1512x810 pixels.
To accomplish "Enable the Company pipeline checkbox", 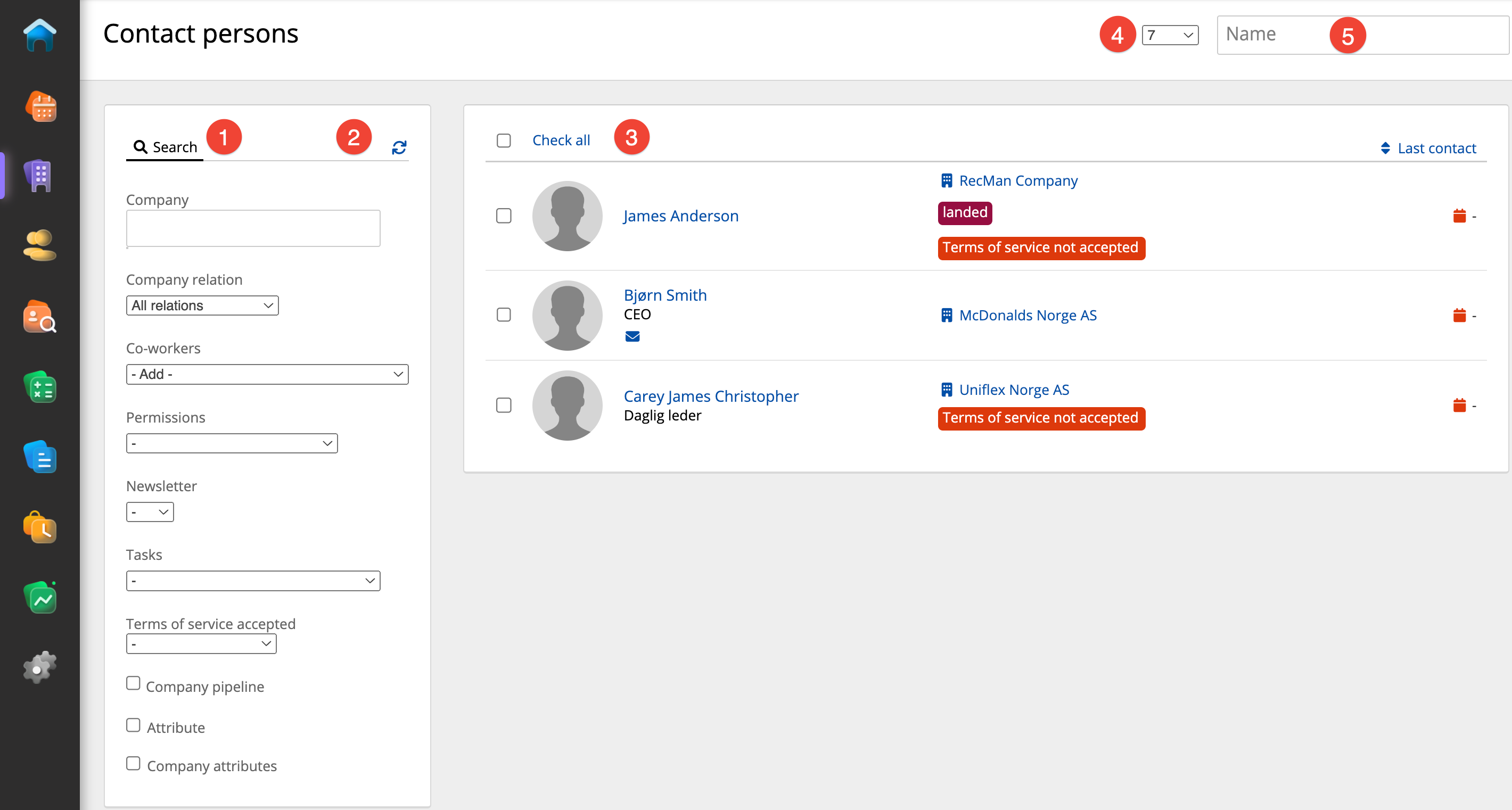I will click(x=133, y=684).
